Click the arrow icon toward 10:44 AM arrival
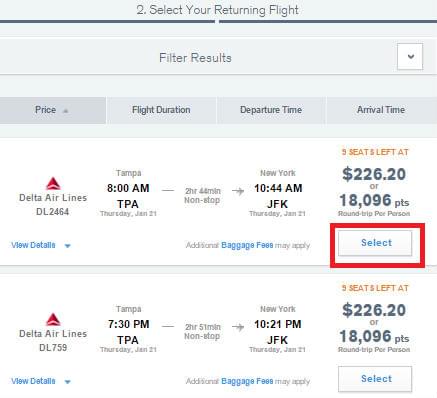 click(238, 191)
